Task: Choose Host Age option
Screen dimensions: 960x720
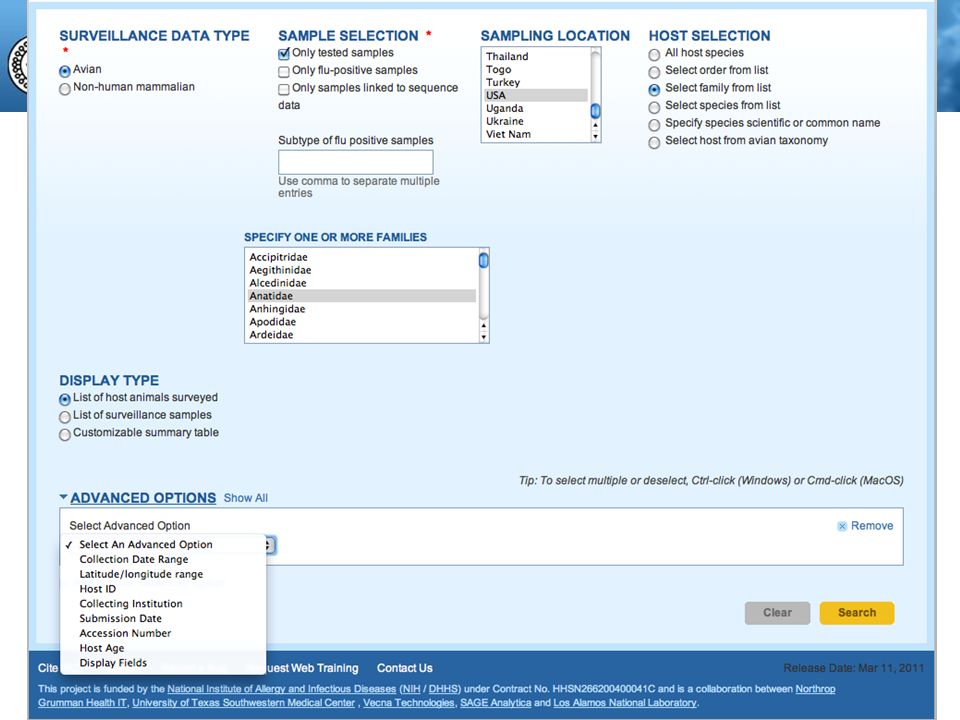Action: pyautogui.click(x=163, y=648)
